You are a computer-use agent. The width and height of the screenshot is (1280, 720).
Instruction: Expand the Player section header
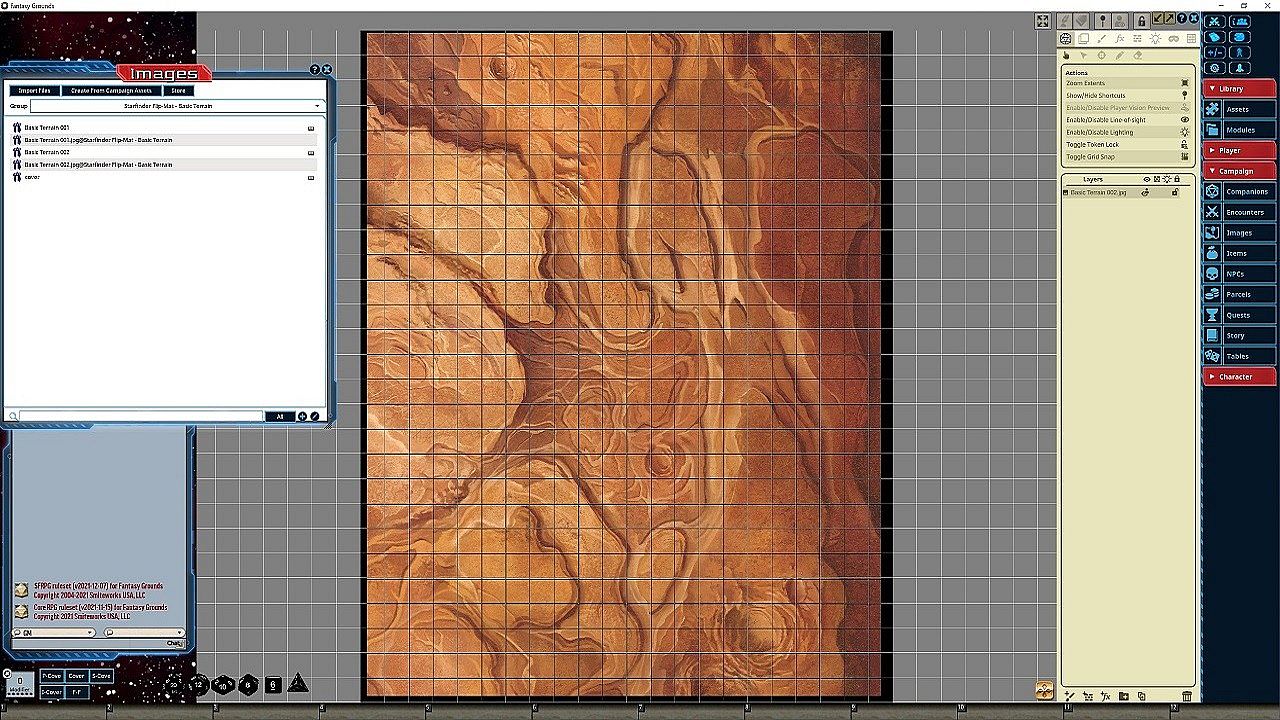[x=1239, y=151]
